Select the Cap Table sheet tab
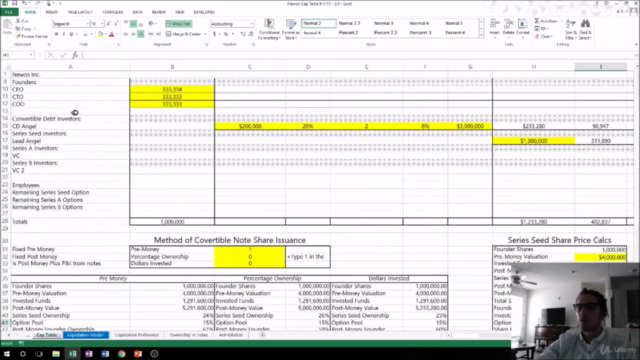The width and height of the screenshot is (640, 360). point(46,335)
